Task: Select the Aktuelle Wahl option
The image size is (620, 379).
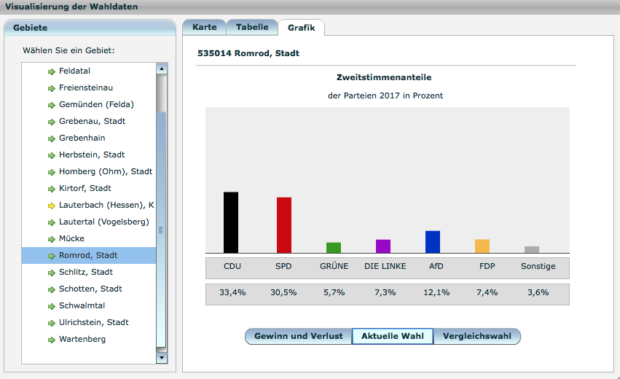Action: coord(393,336)
